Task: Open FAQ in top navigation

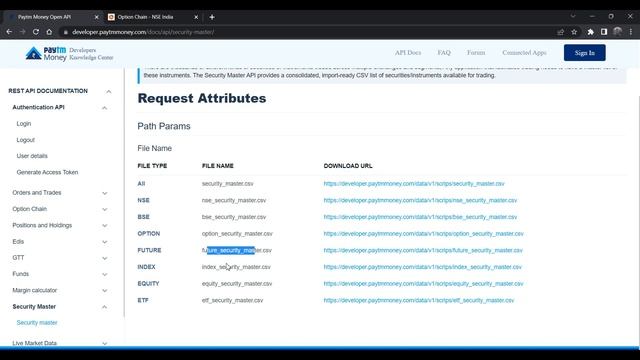Action: (444, 53)
